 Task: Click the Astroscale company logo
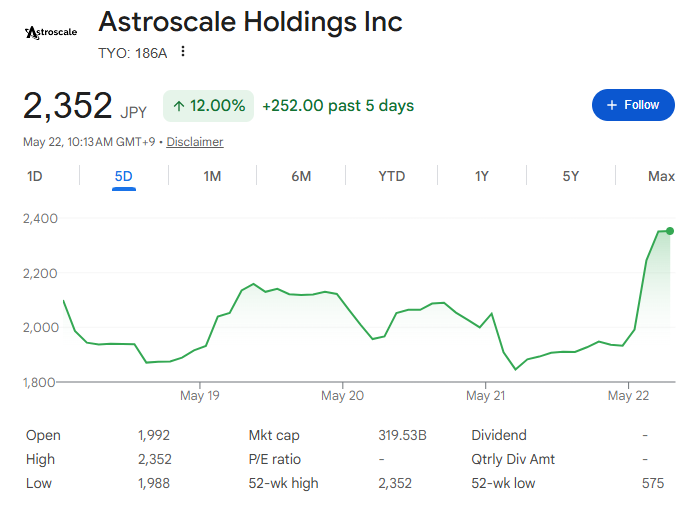(51, 33)
